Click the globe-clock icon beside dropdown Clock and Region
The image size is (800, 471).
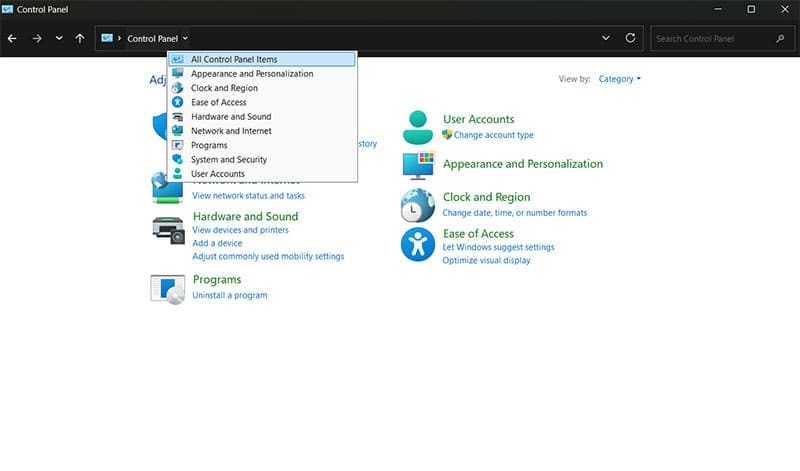point(177,88)
